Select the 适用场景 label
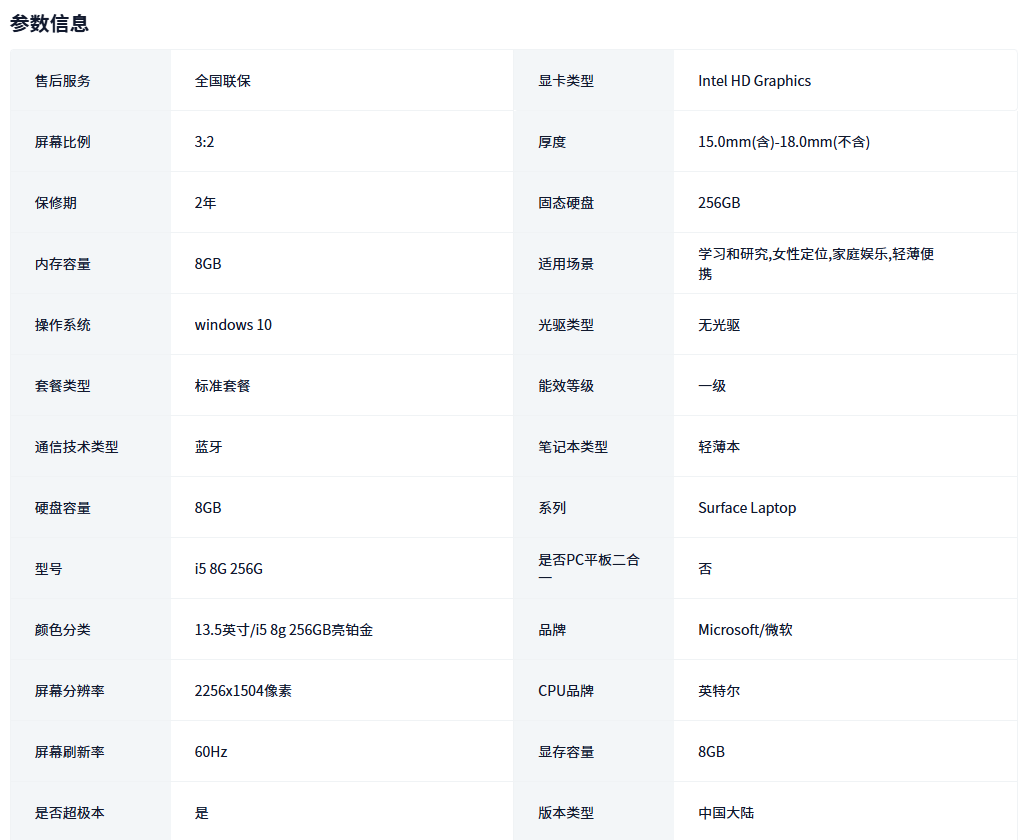 pyautogui.click(x=566, y=264)
